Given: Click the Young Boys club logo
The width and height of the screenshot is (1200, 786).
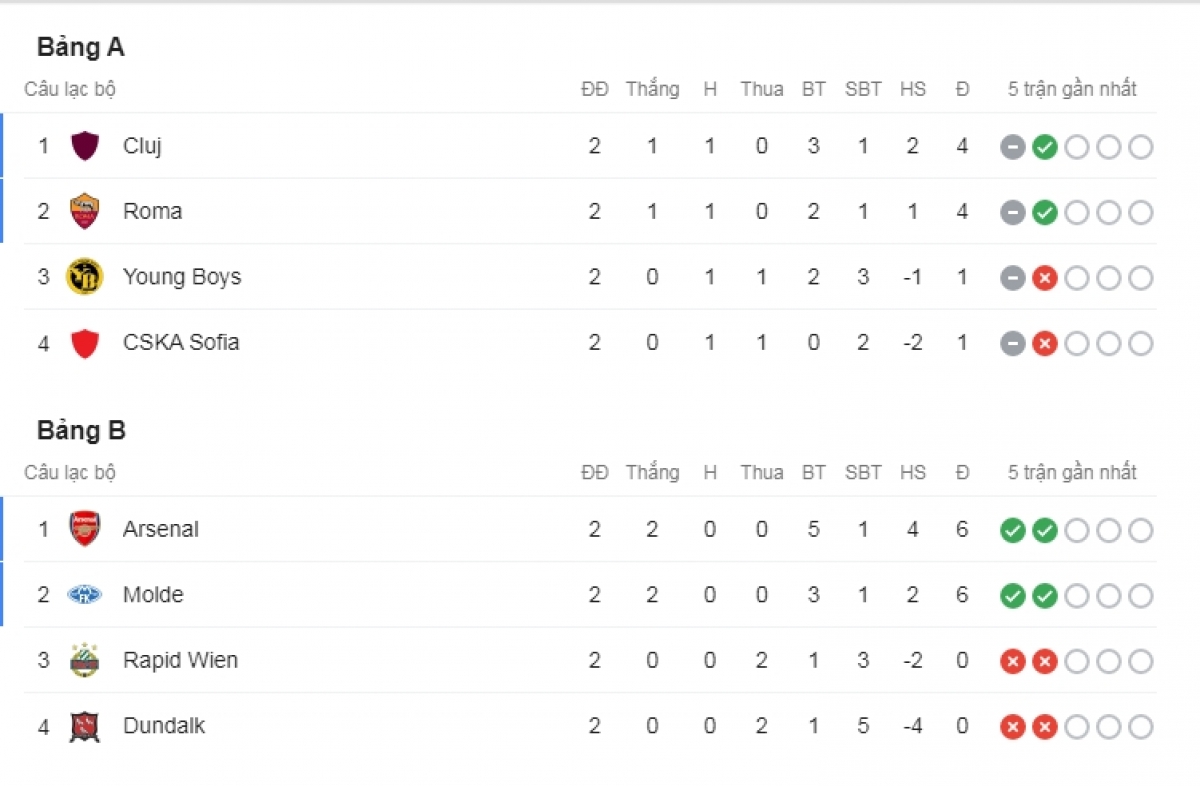Looking at the screenshot, I should pyautogui.click(x=85, y=277).
